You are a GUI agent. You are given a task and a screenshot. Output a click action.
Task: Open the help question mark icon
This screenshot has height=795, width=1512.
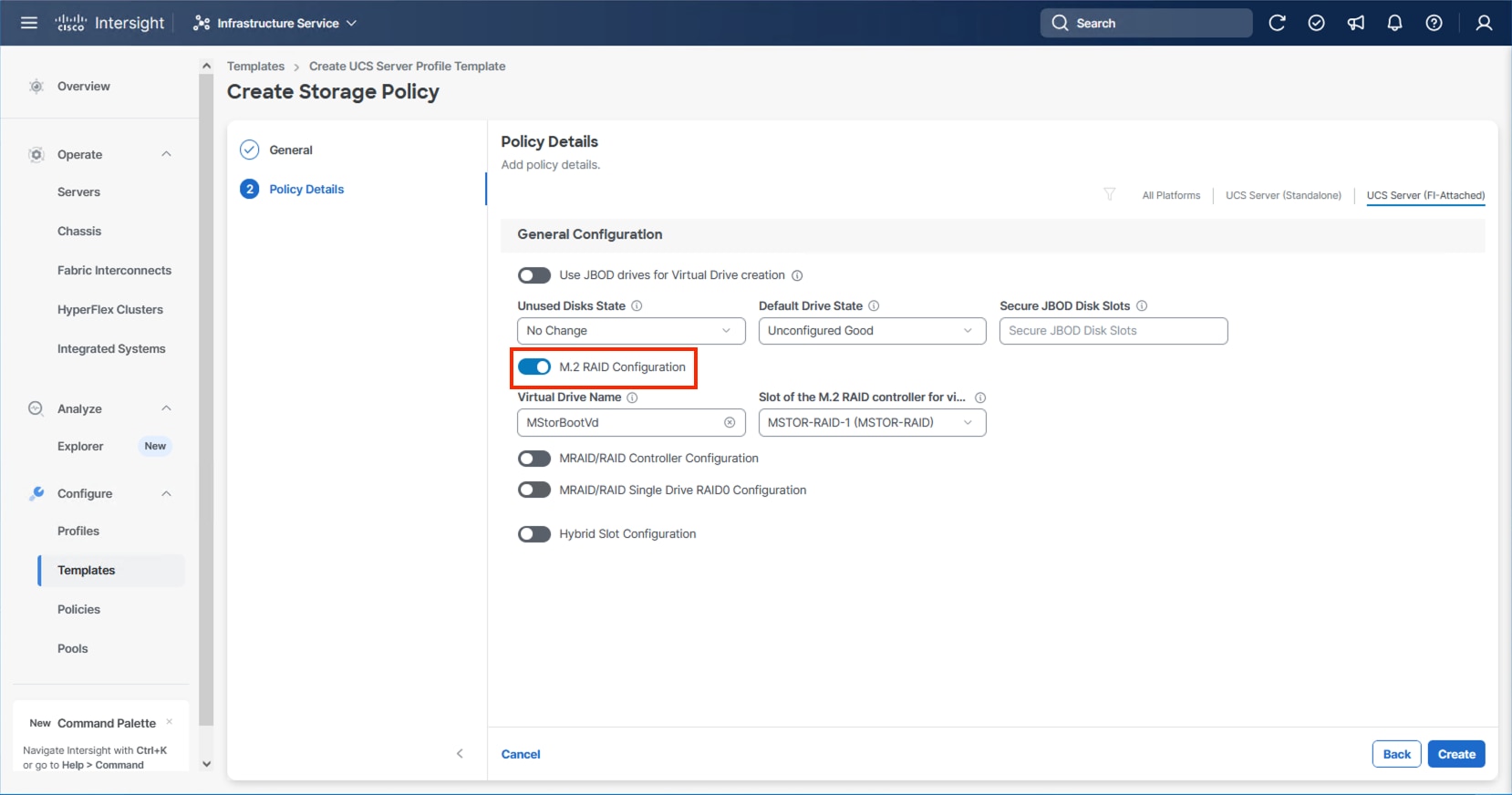[1434, 23]
